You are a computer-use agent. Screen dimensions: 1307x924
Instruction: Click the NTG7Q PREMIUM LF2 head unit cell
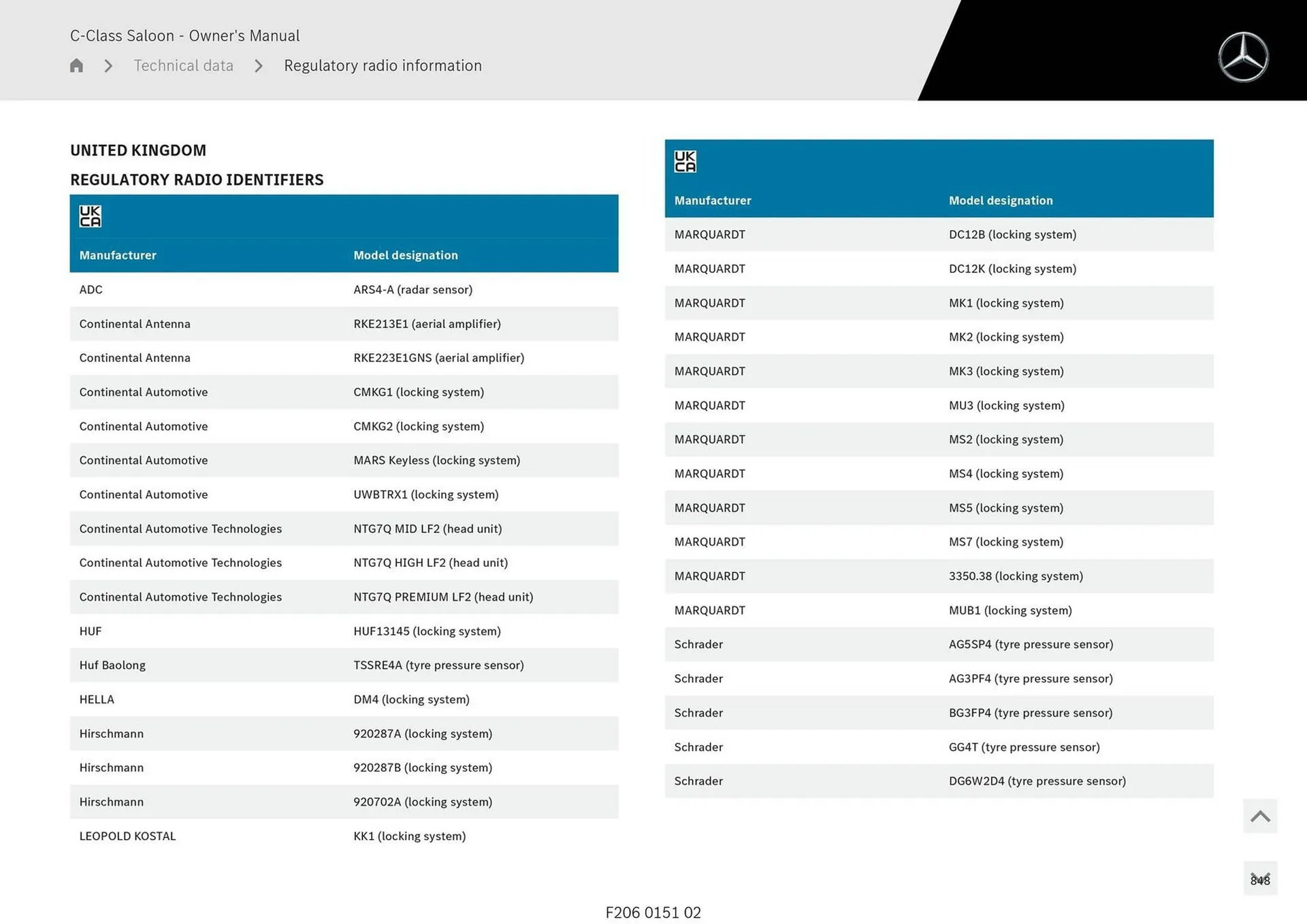pyautogui.click(x=443, y=597)
